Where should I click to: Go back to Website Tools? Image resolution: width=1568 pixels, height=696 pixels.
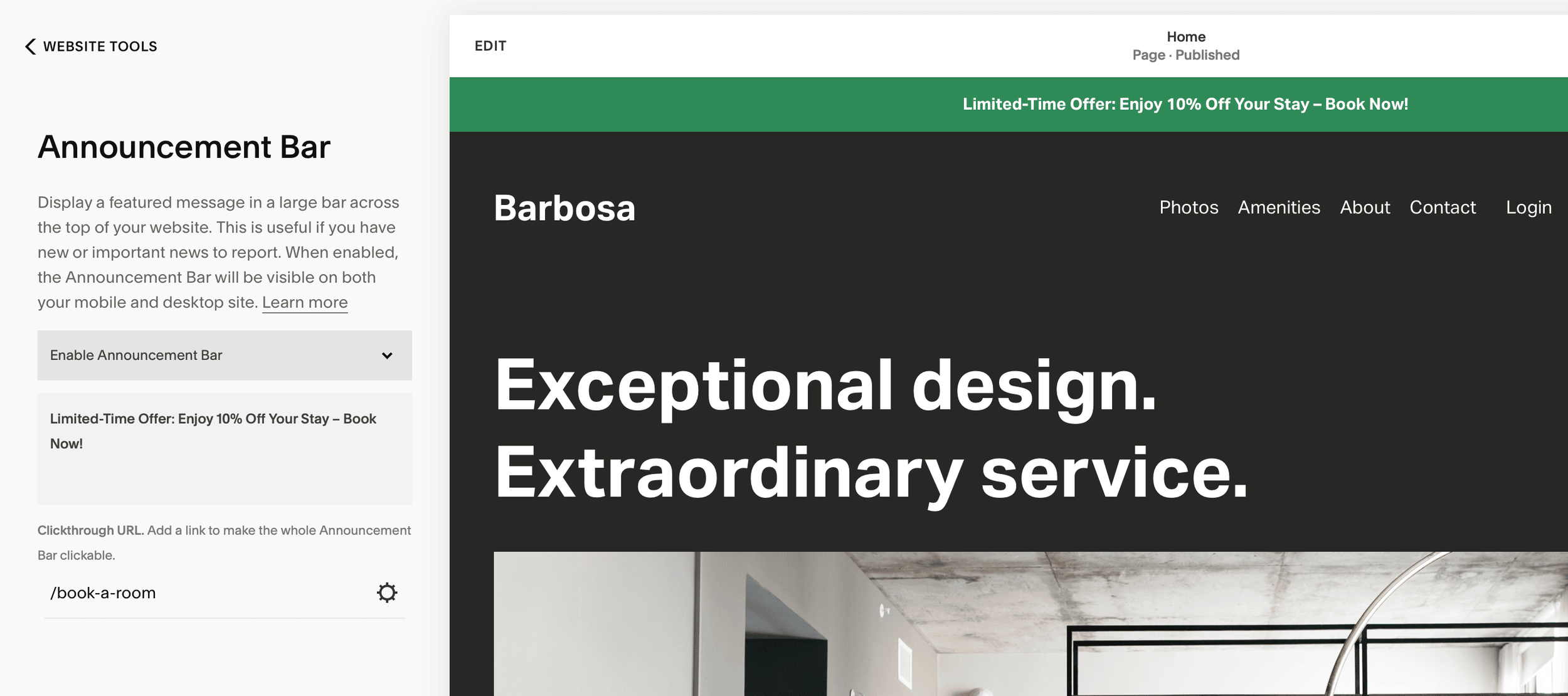pyautogui.click(x=91, y=46)
